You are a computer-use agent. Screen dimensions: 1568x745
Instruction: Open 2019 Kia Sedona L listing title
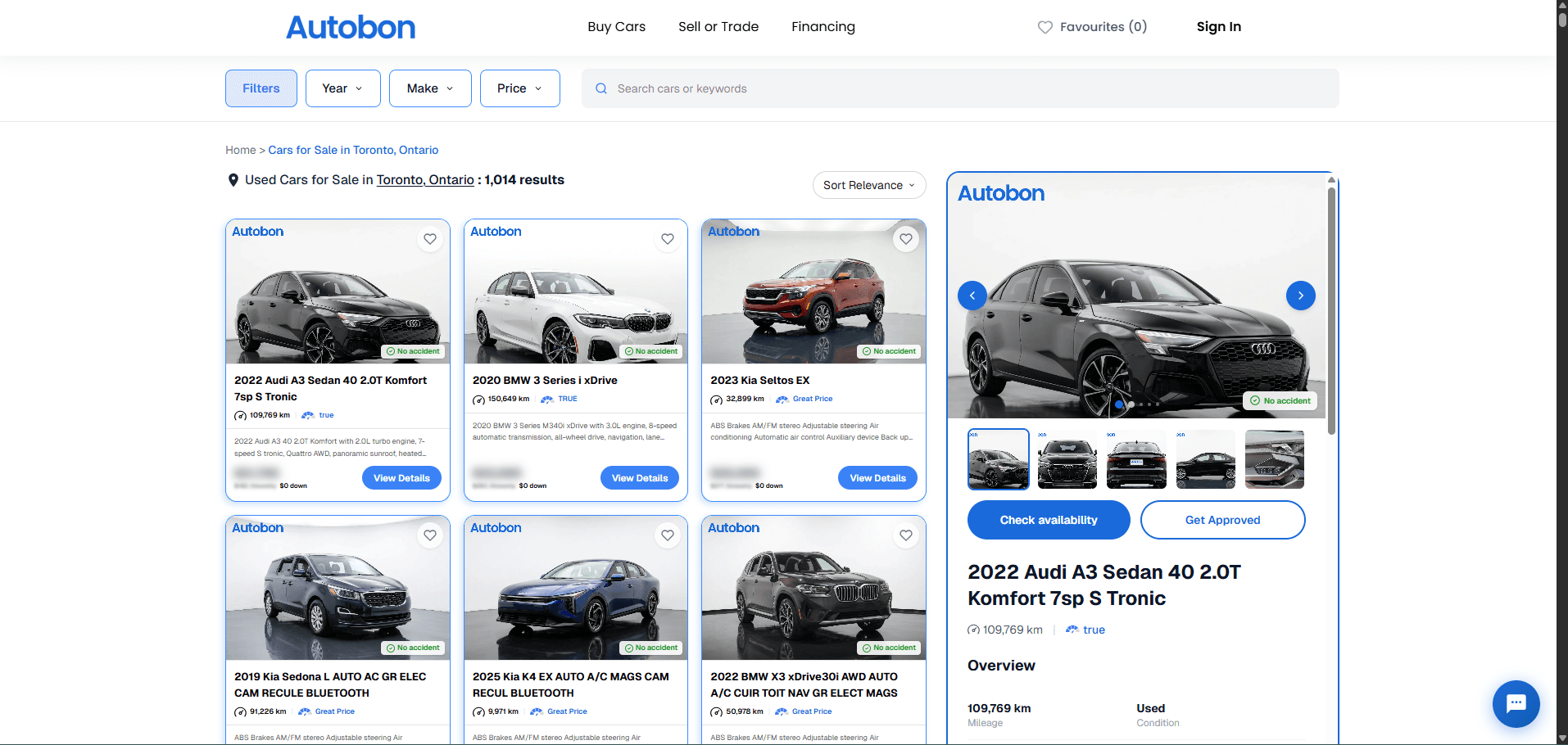[330, 684]
